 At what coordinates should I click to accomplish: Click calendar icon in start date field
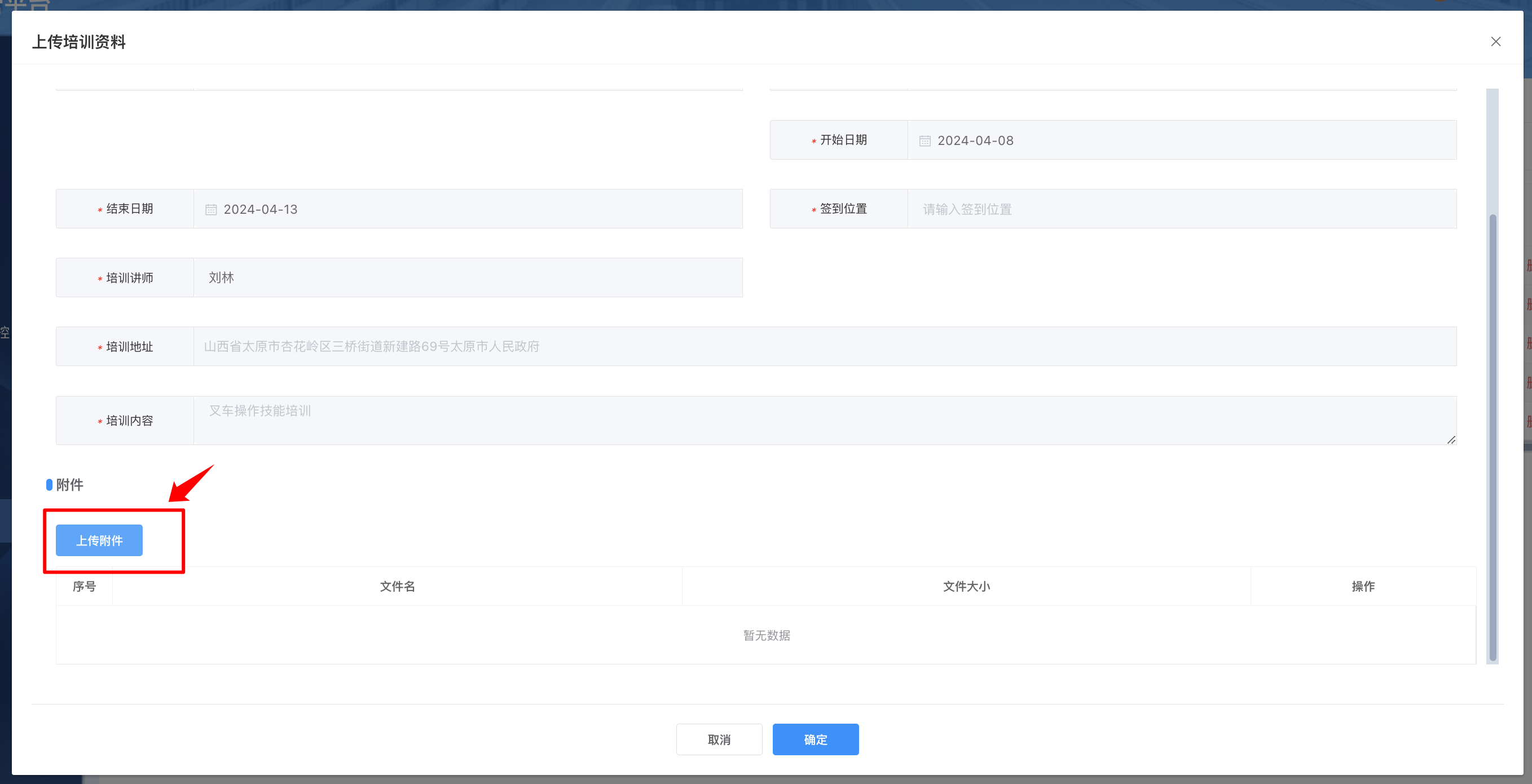[x=925, y=141]
